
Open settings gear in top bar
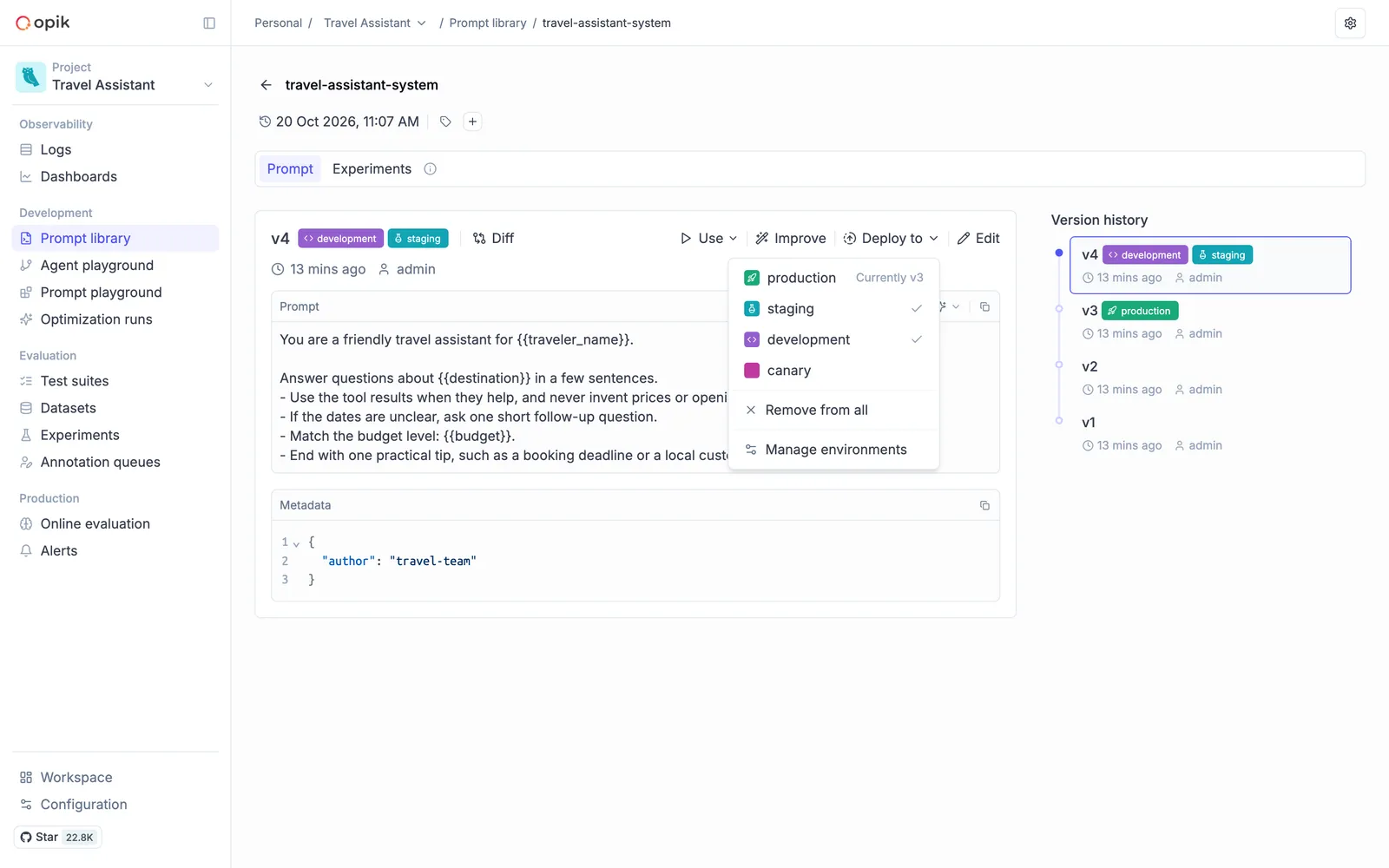point(1350,23)
